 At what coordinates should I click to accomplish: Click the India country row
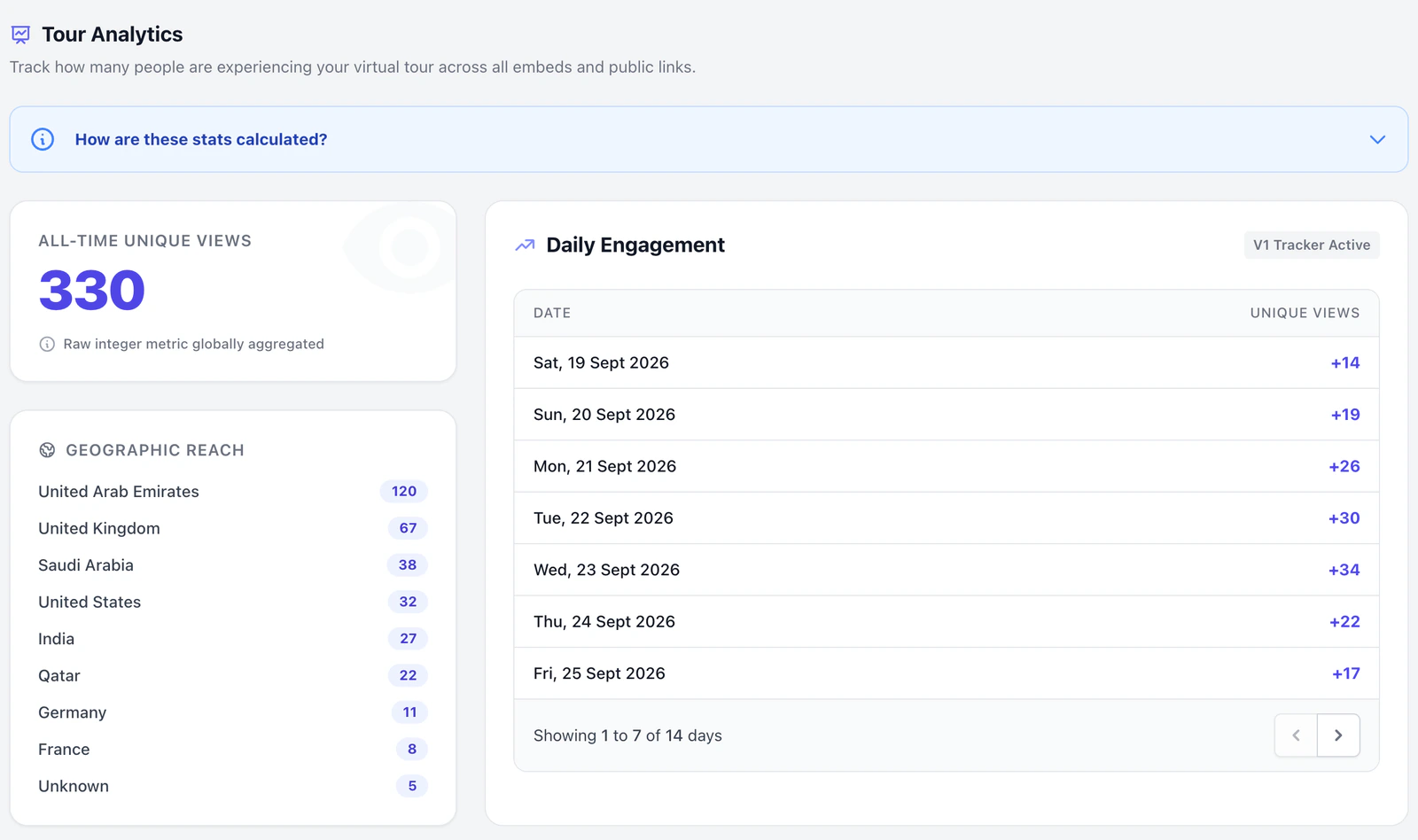click(233, 639)
